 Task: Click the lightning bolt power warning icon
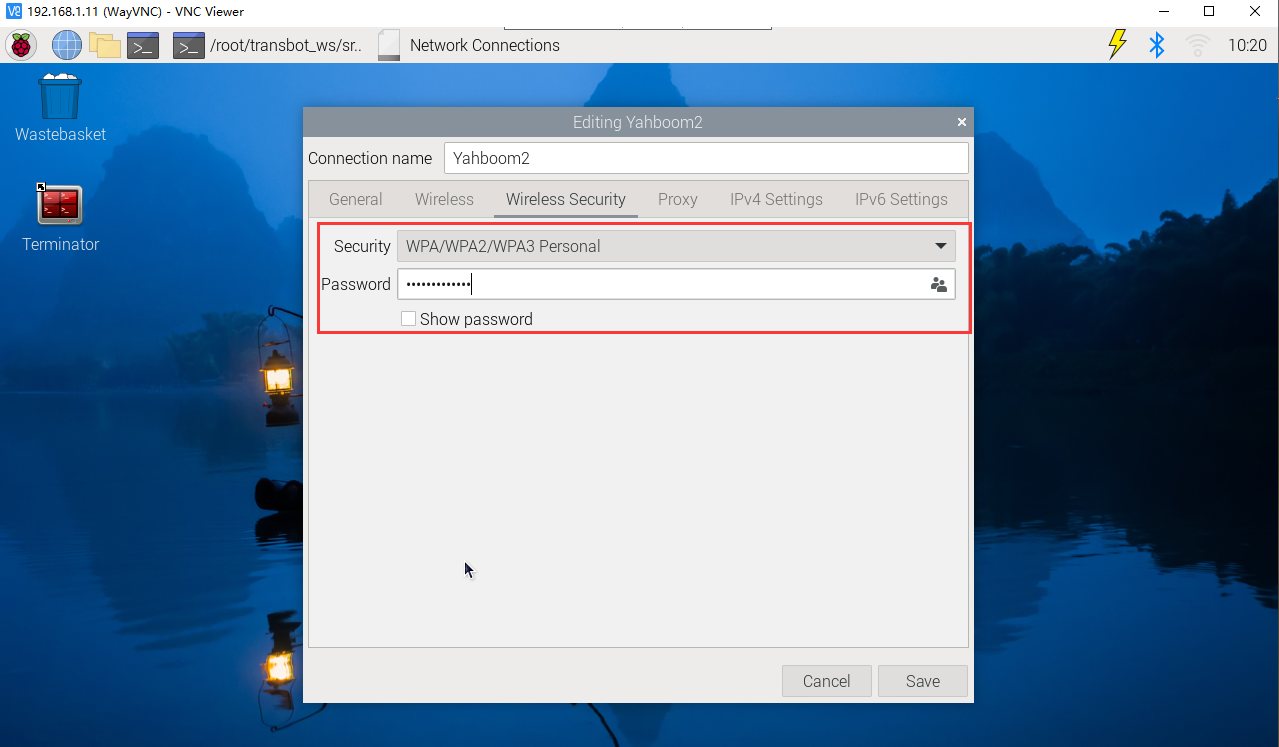coord(1117,45)
